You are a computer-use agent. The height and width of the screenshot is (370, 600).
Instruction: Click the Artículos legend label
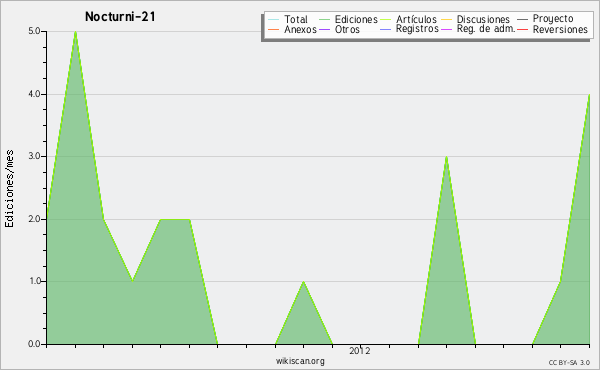pos(416,19)
